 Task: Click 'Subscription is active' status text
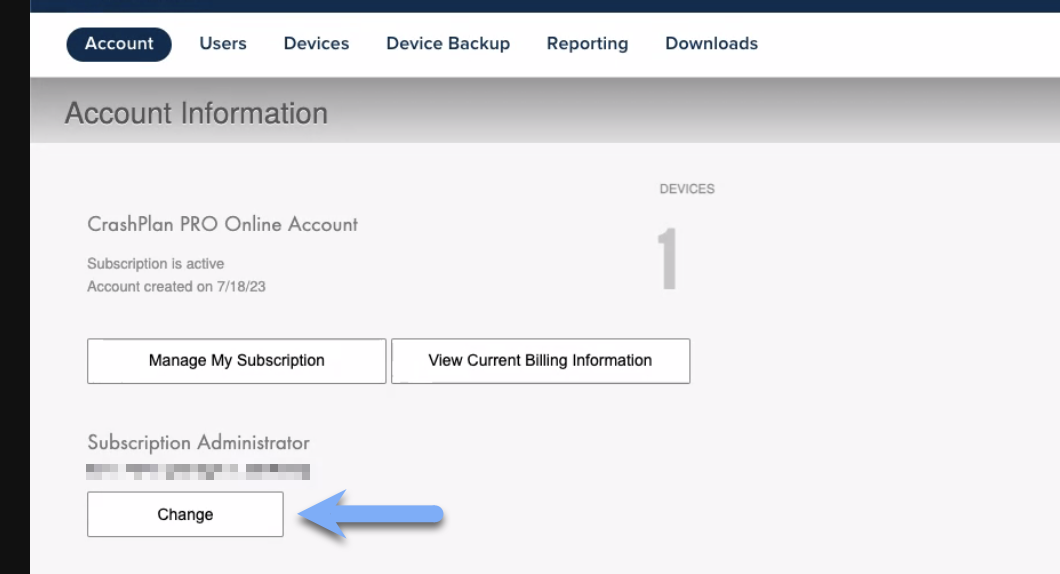coord(155,264)
